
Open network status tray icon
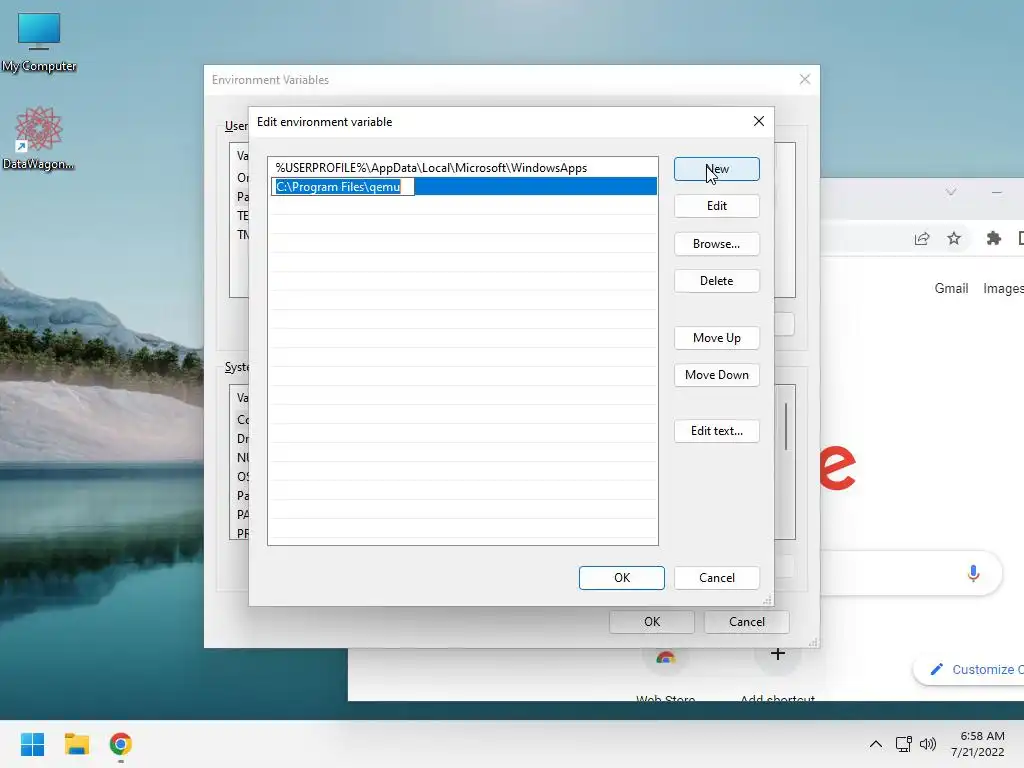click(904, 744)
